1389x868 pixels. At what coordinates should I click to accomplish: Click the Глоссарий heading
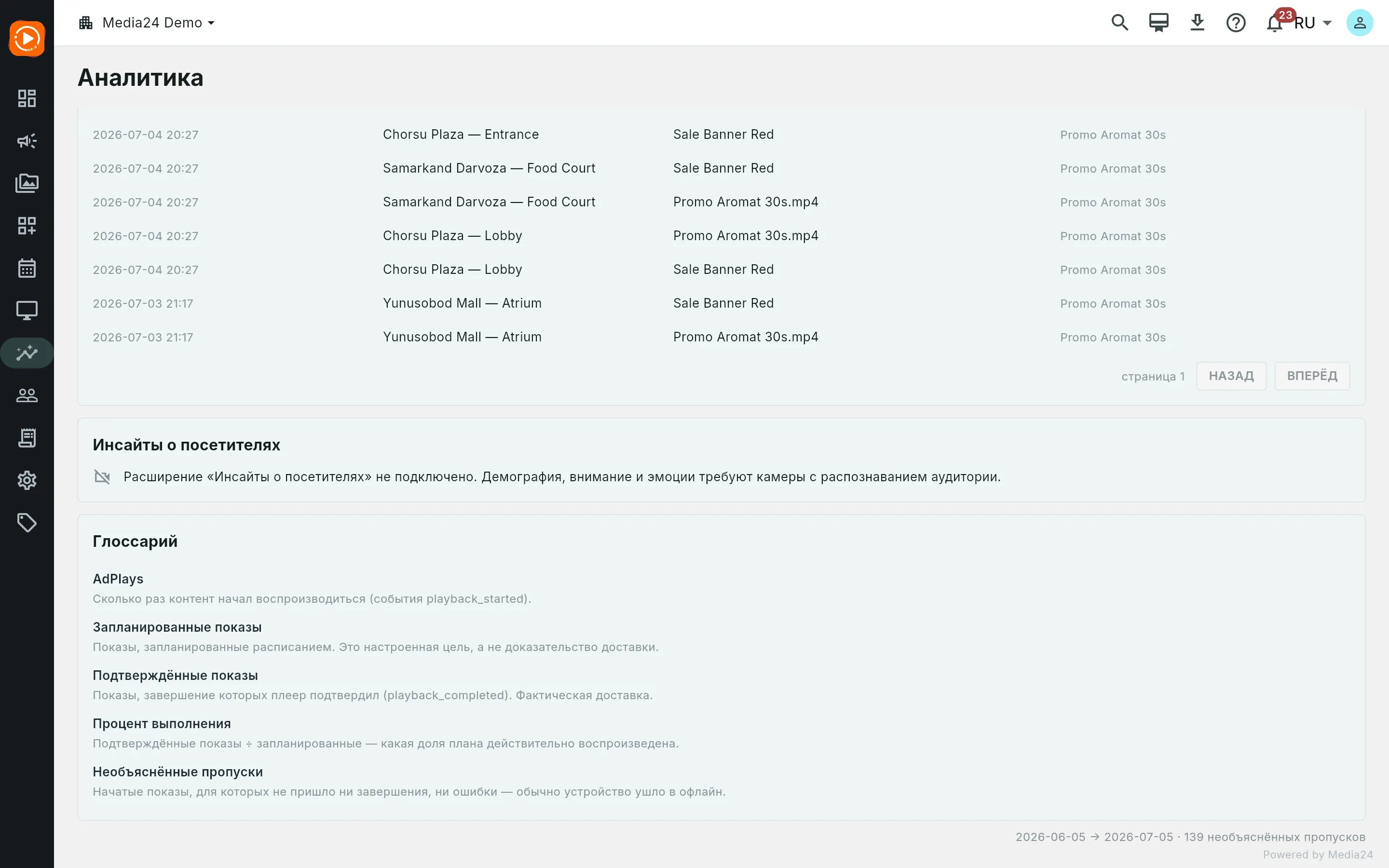(136, 542)
